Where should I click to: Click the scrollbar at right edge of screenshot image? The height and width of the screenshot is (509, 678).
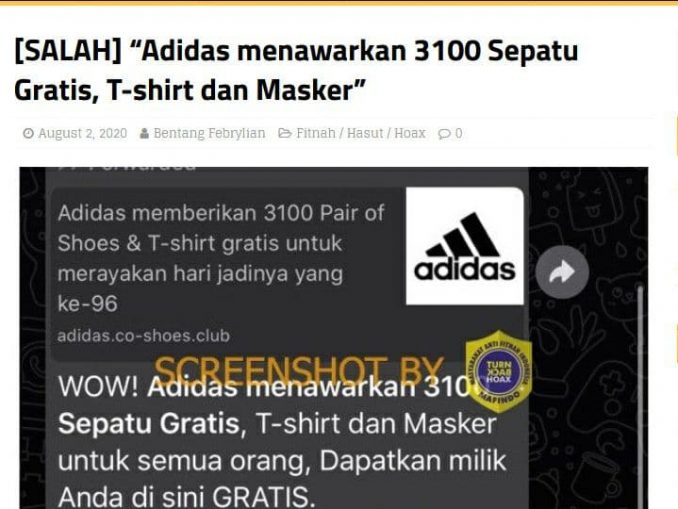tap(640, 397)
